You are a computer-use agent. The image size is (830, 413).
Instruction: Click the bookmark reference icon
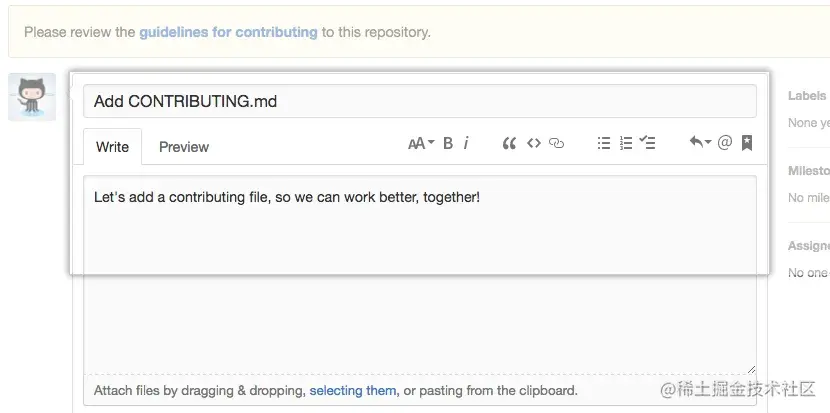pyautogui.click(x=747, y=143)
